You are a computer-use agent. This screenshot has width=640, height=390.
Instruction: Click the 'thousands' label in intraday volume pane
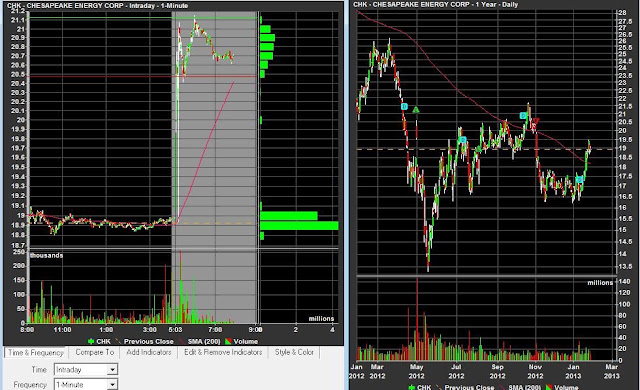47,255
